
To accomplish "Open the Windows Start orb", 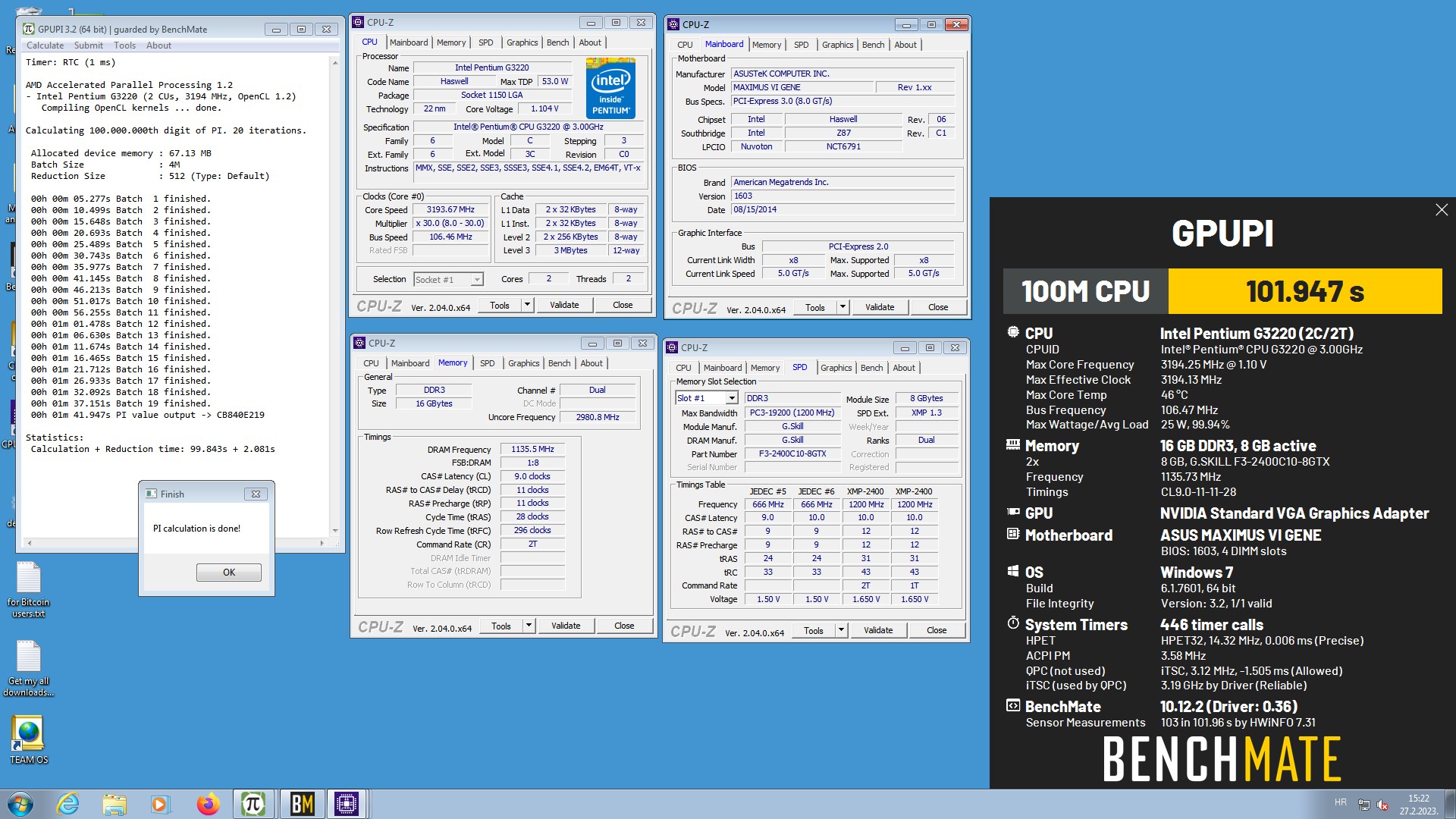I will point(20,804).
